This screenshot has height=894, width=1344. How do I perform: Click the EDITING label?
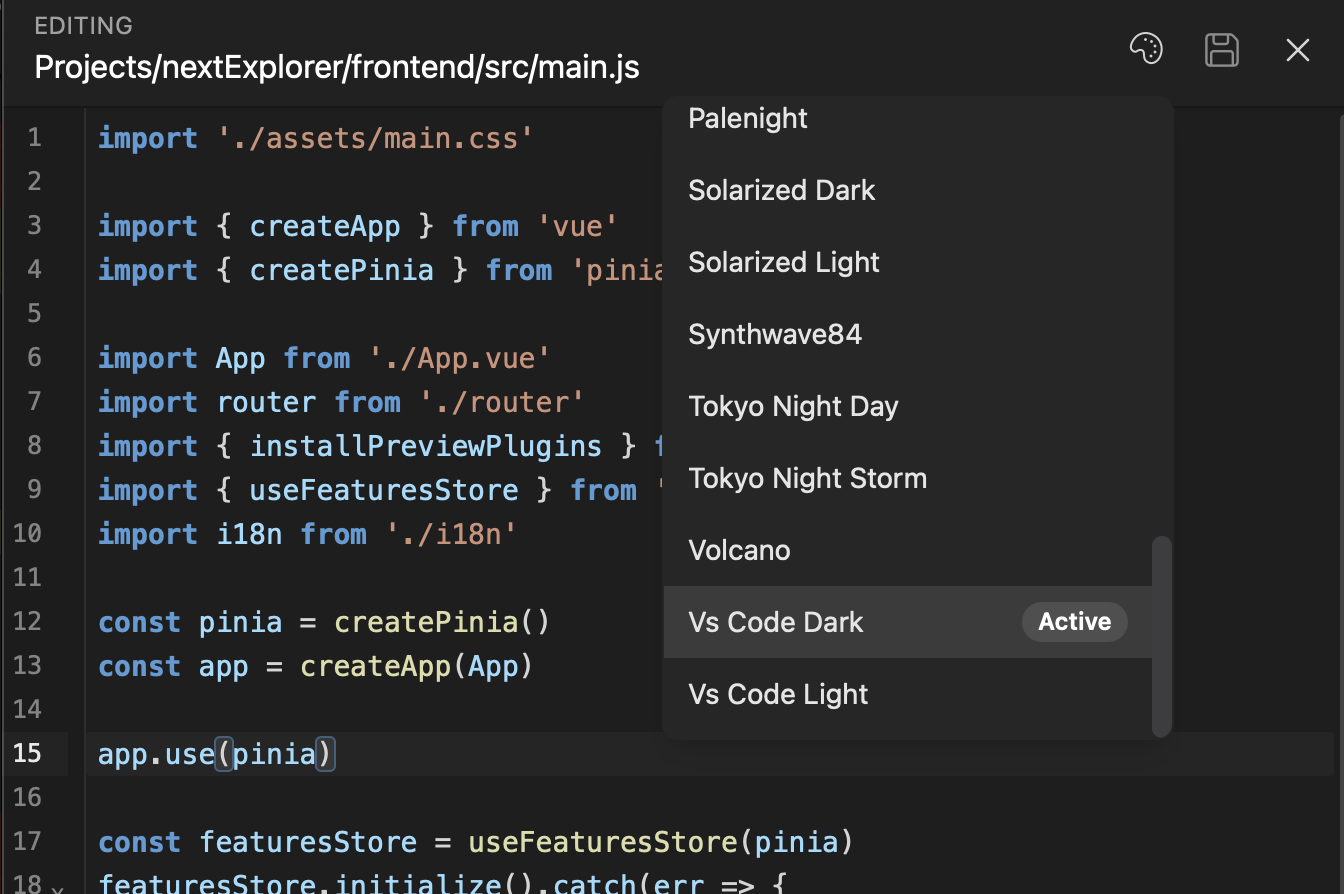pos(83,26)
